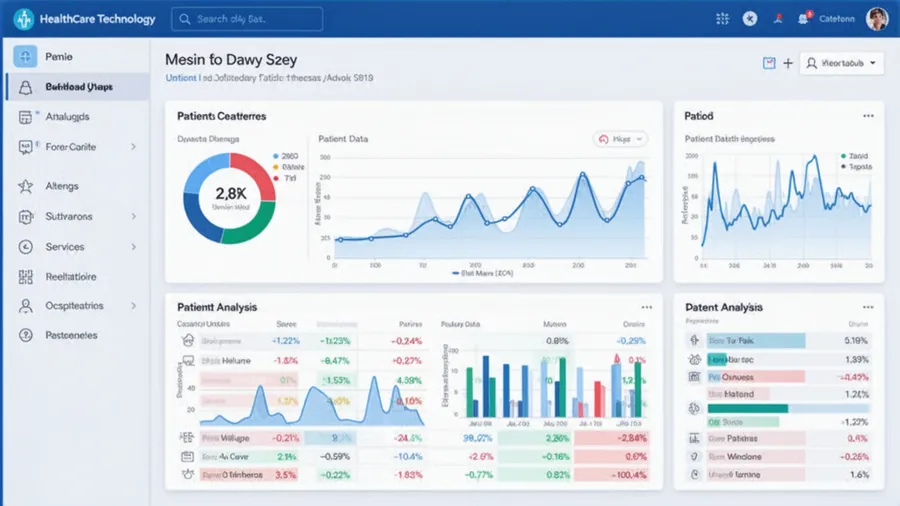The width and height of the screenshot is (900, 506).
Task: Open the Datent Analysis more options menu
Action: coord(868,308)
